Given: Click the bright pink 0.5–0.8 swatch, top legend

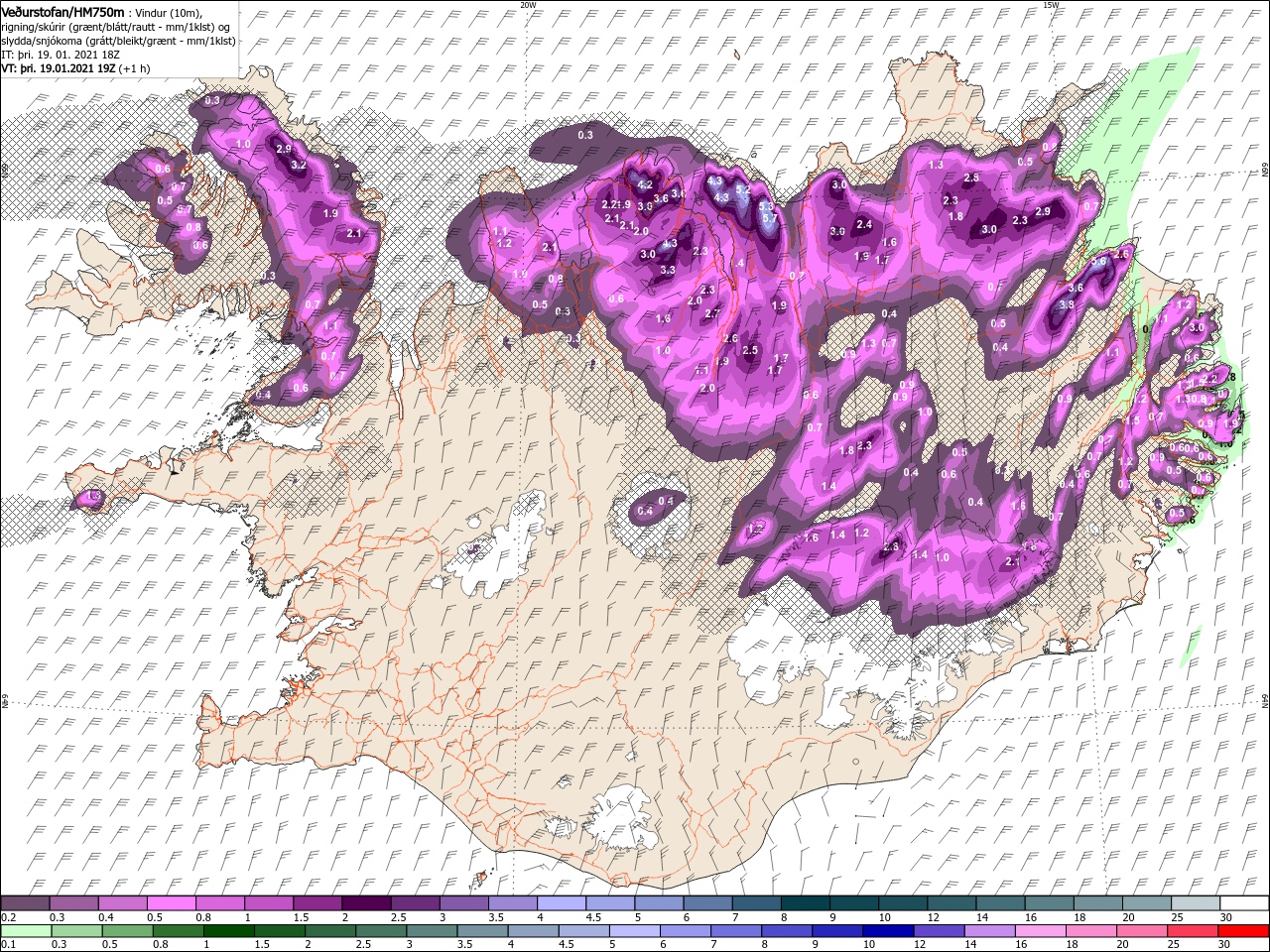Looking at the screenshot, I should click(172, 902).
